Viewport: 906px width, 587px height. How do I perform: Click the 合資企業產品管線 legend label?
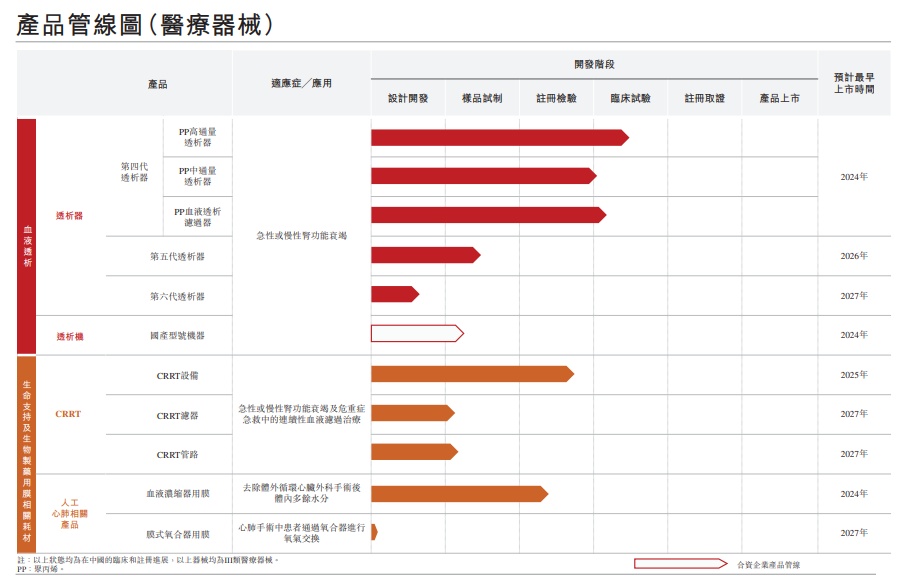pos(768,564)
